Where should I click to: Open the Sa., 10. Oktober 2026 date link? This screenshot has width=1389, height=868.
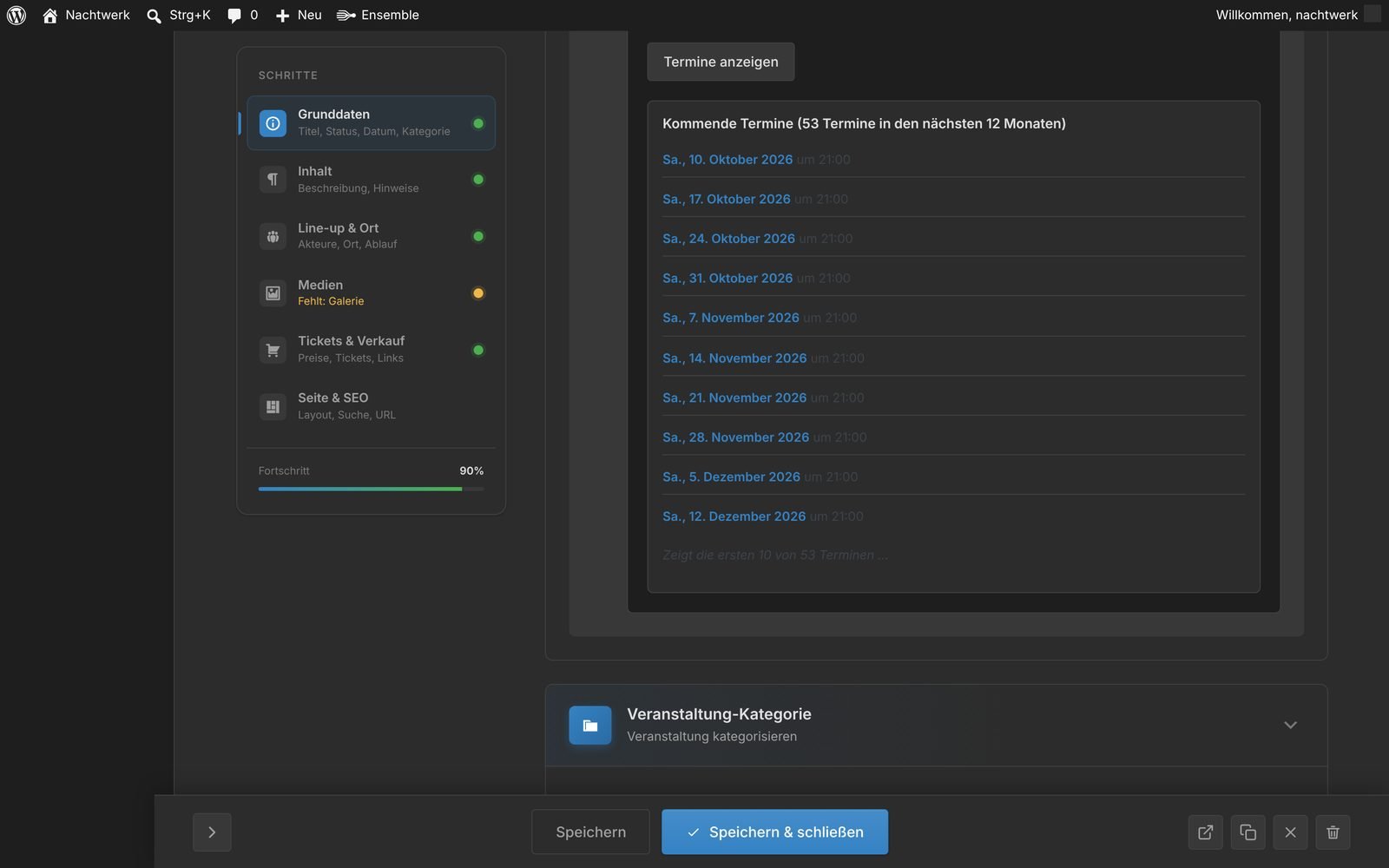[x=727, y=160]
